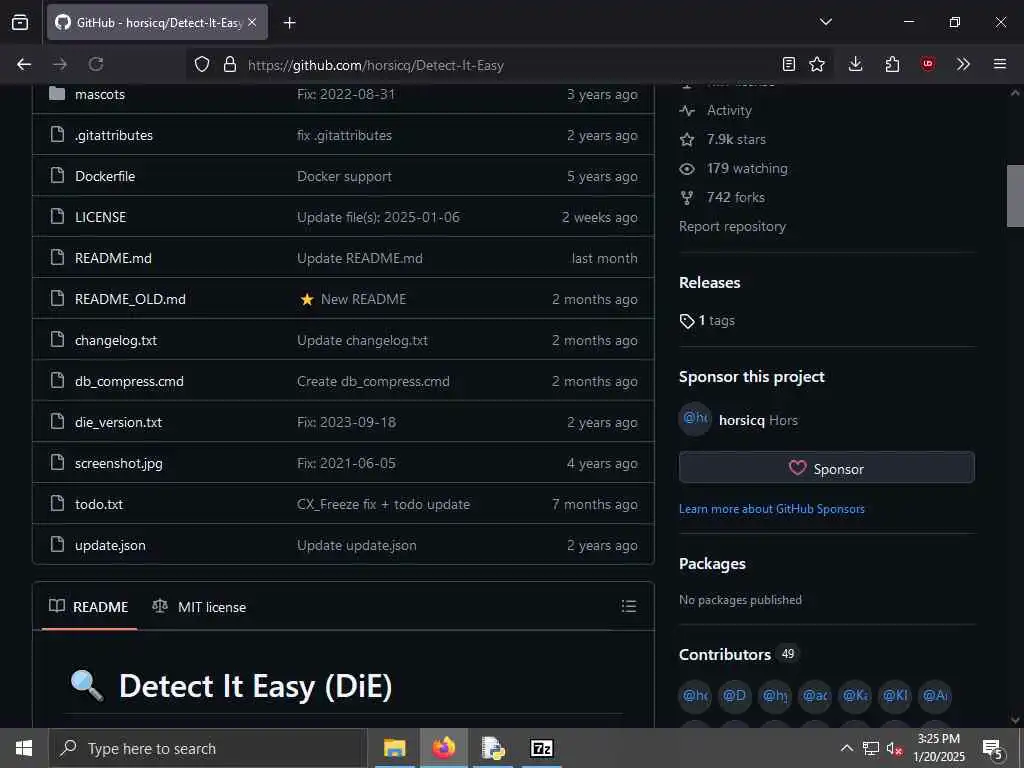The image size is (1024, 768).
Task: Open die_version.txt file
Action: [x=118, y=423]
